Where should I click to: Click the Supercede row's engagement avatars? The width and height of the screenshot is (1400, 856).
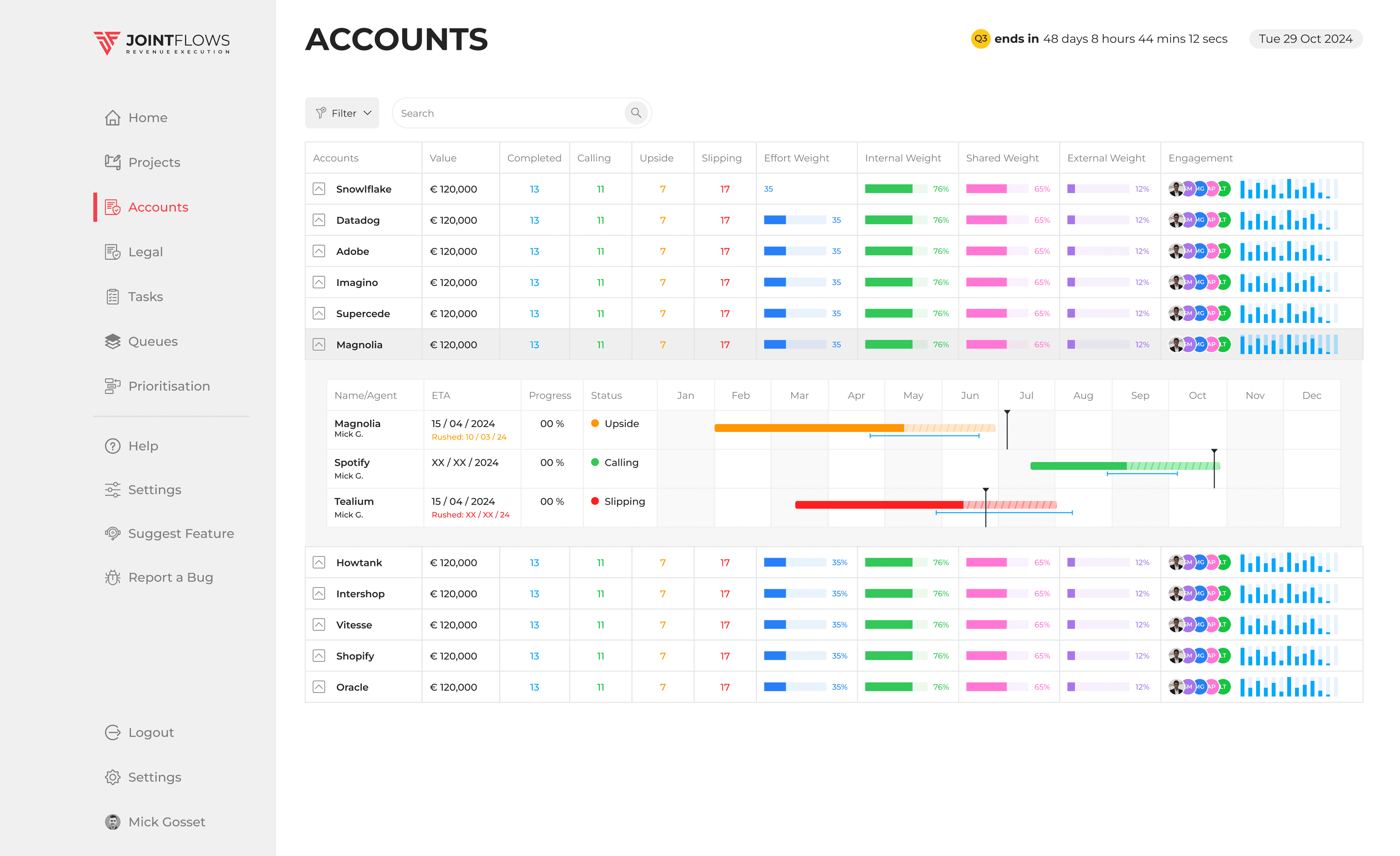click(x=1199, y=314)
